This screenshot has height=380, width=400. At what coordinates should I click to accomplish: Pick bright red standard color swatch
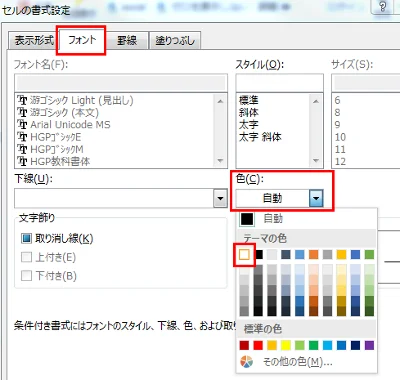[258, 345]
